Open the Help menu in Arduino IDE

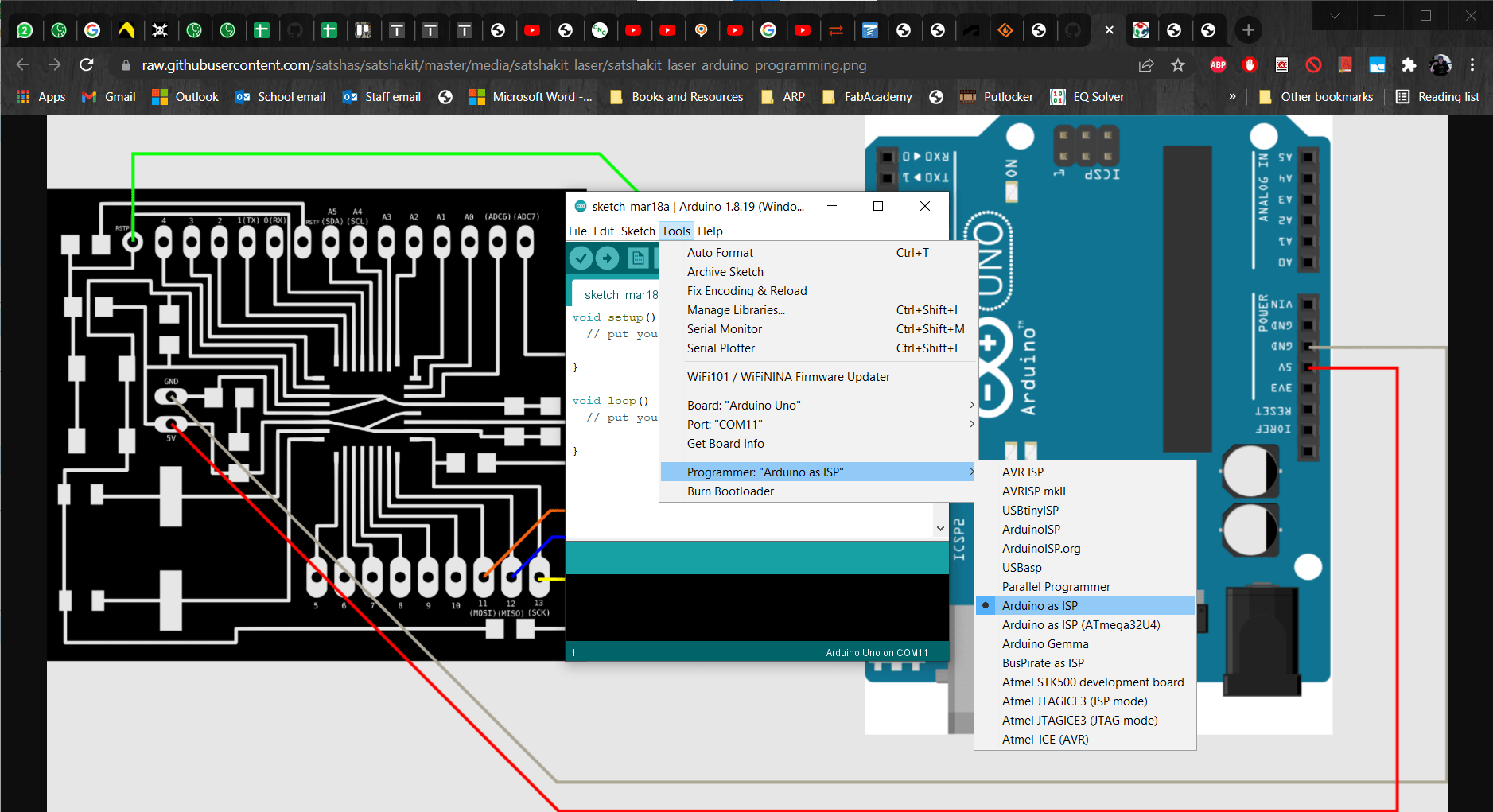pyautogui.click(x=710, y=231)
